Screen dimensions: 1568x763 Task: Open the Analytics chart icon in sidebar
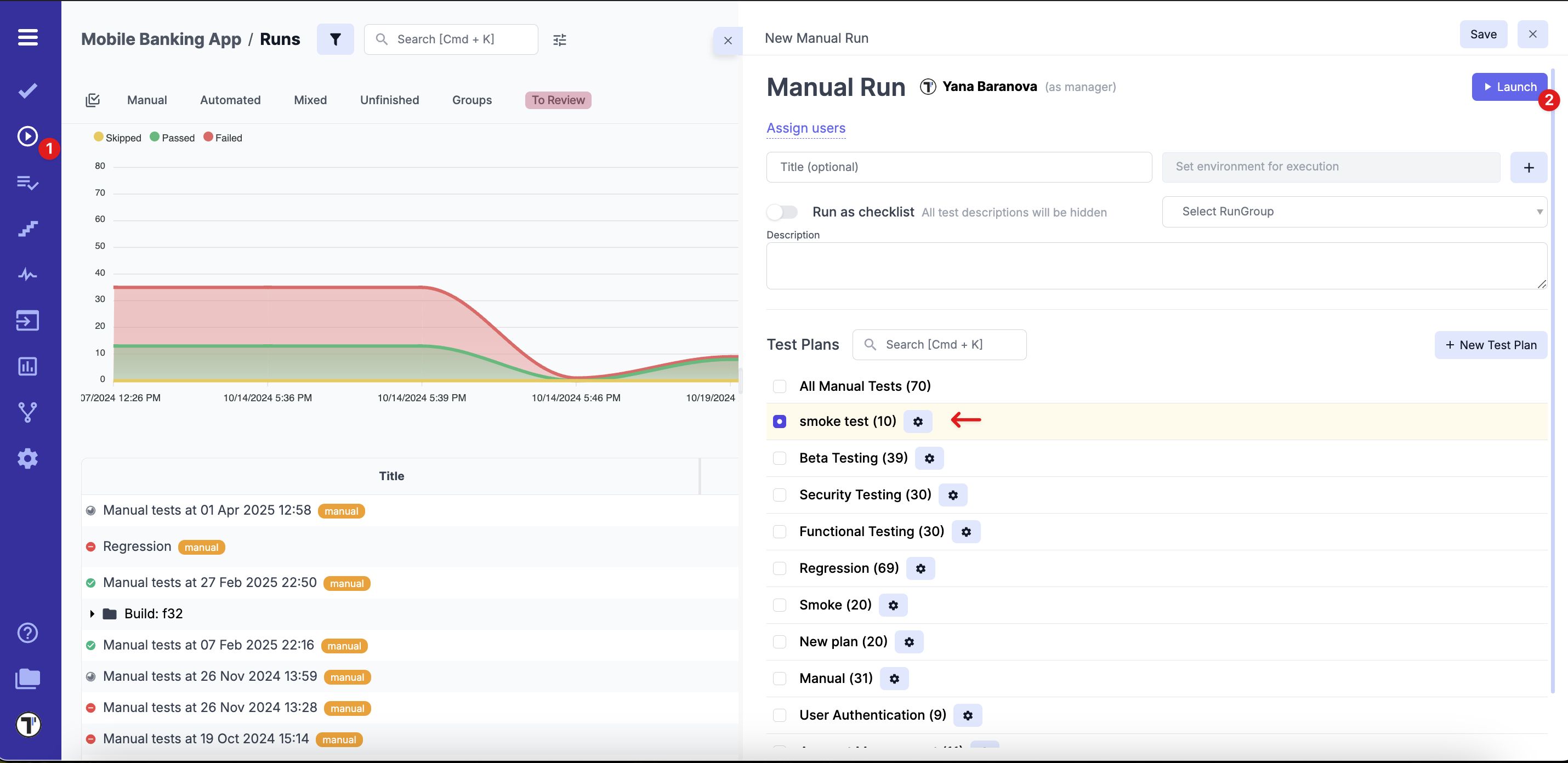[27, 366]
